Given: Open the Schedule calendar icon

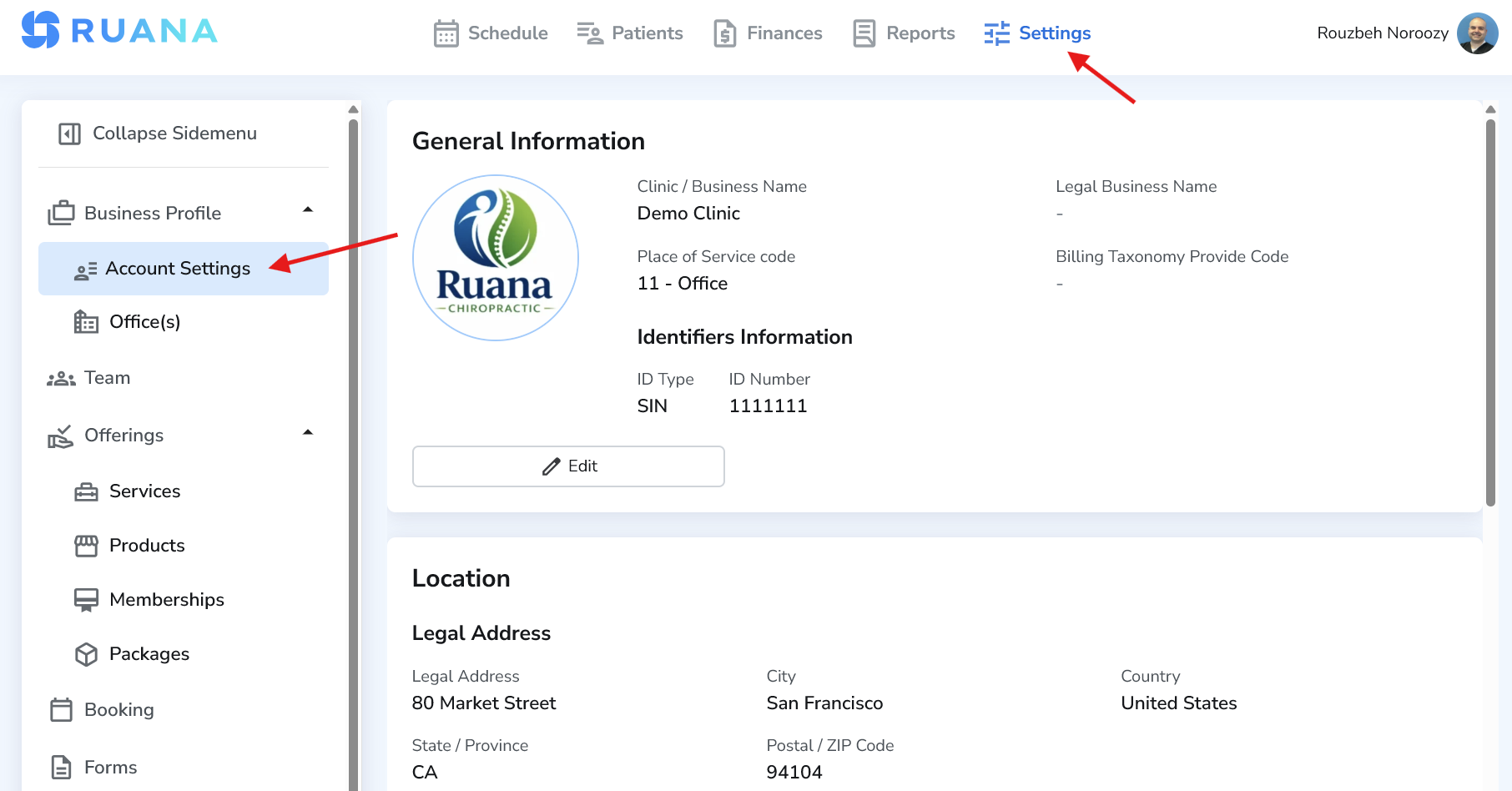Looking at the screenshot, I should click(x=446, y=33).
